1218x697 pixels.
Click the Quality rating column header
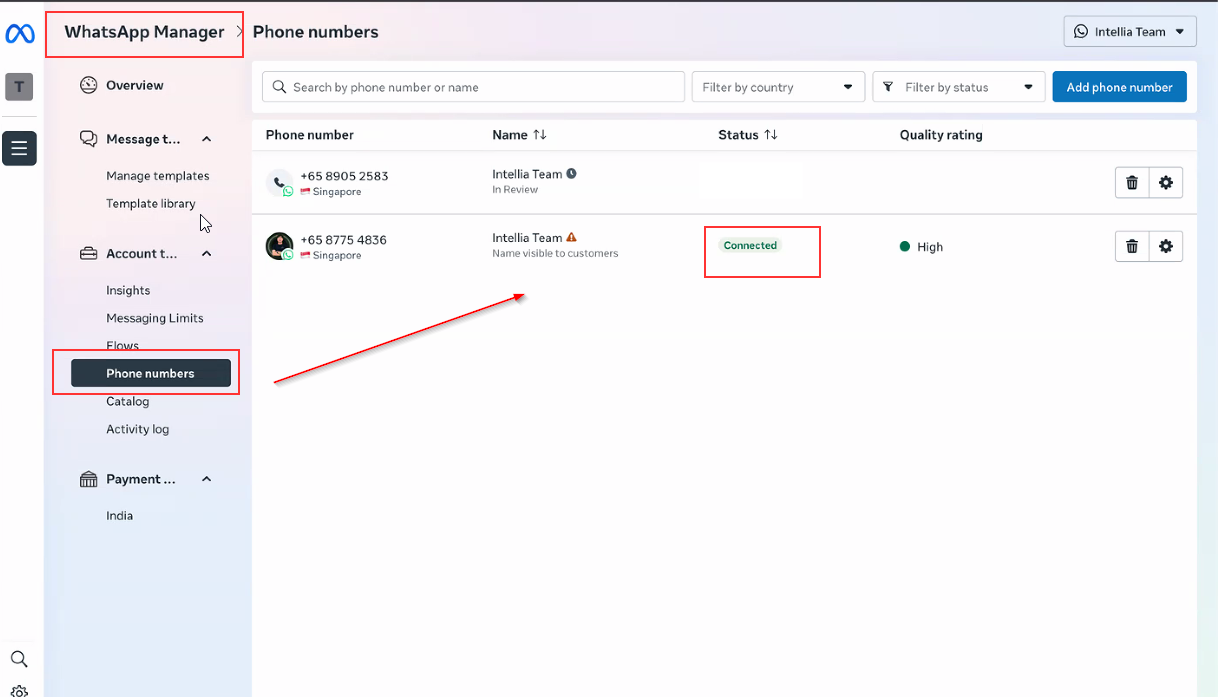pyautogui.click(x=941, y=135)
